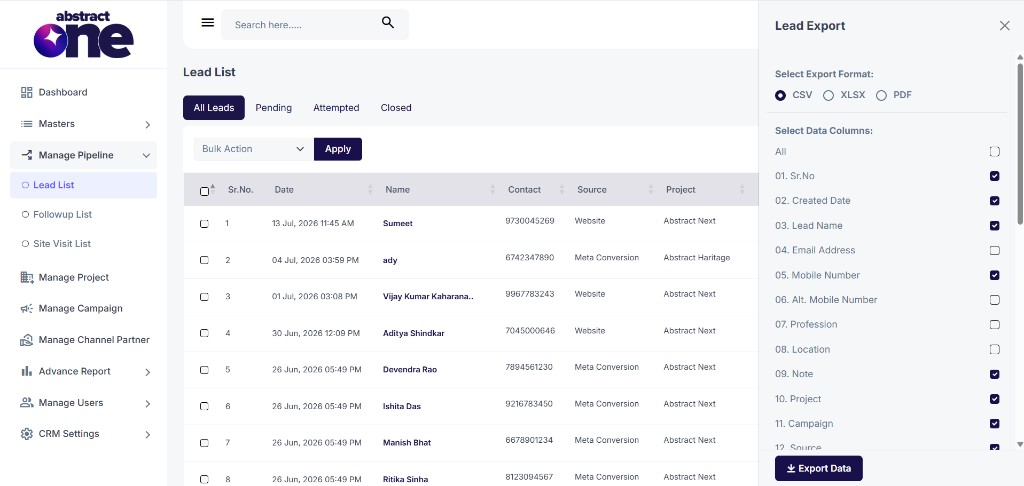Expand the Masters menu

[x=148, y=124]
